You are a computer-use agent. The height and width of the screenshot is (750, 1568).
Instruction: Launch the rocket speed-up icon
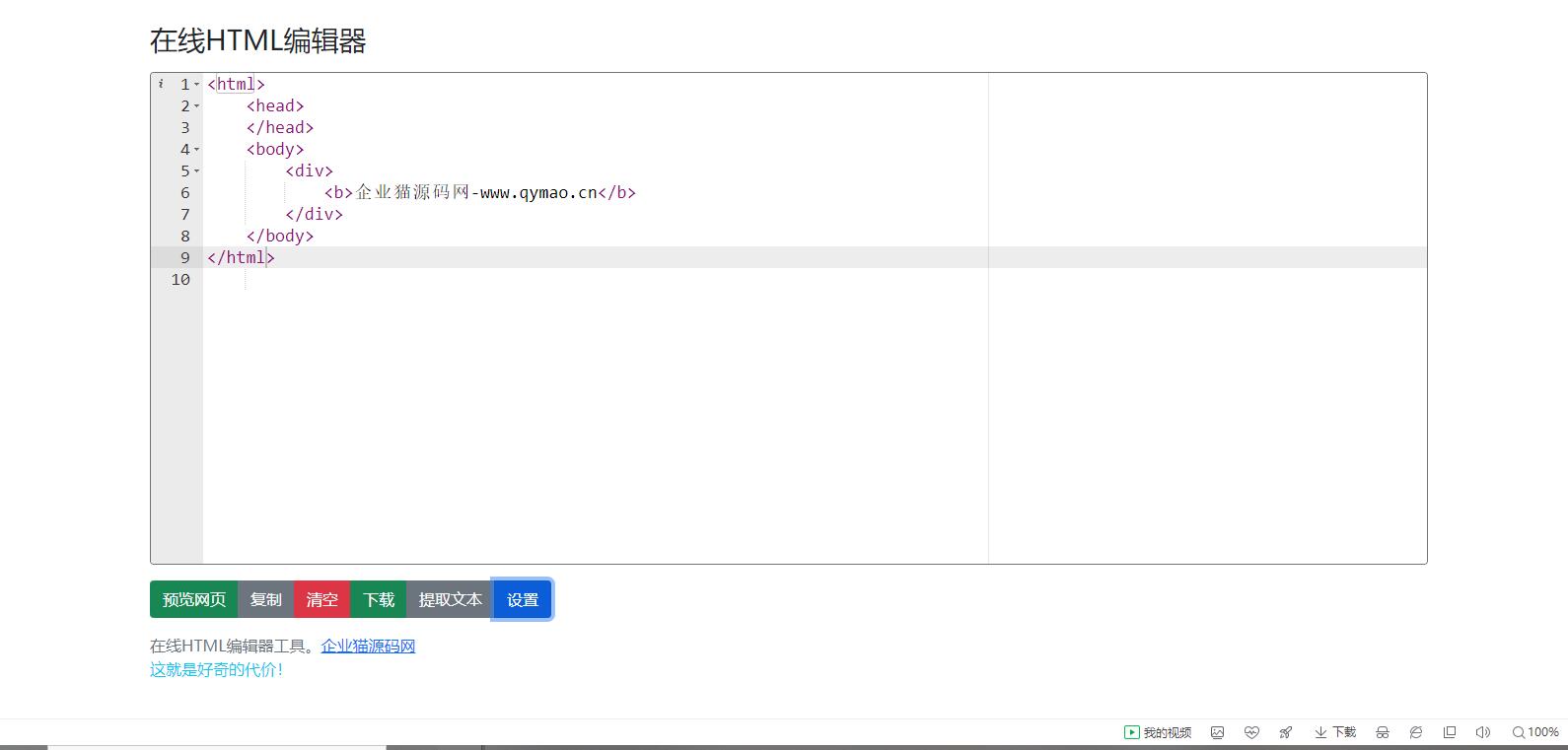pyautogui.click(x=1286, y=732)
